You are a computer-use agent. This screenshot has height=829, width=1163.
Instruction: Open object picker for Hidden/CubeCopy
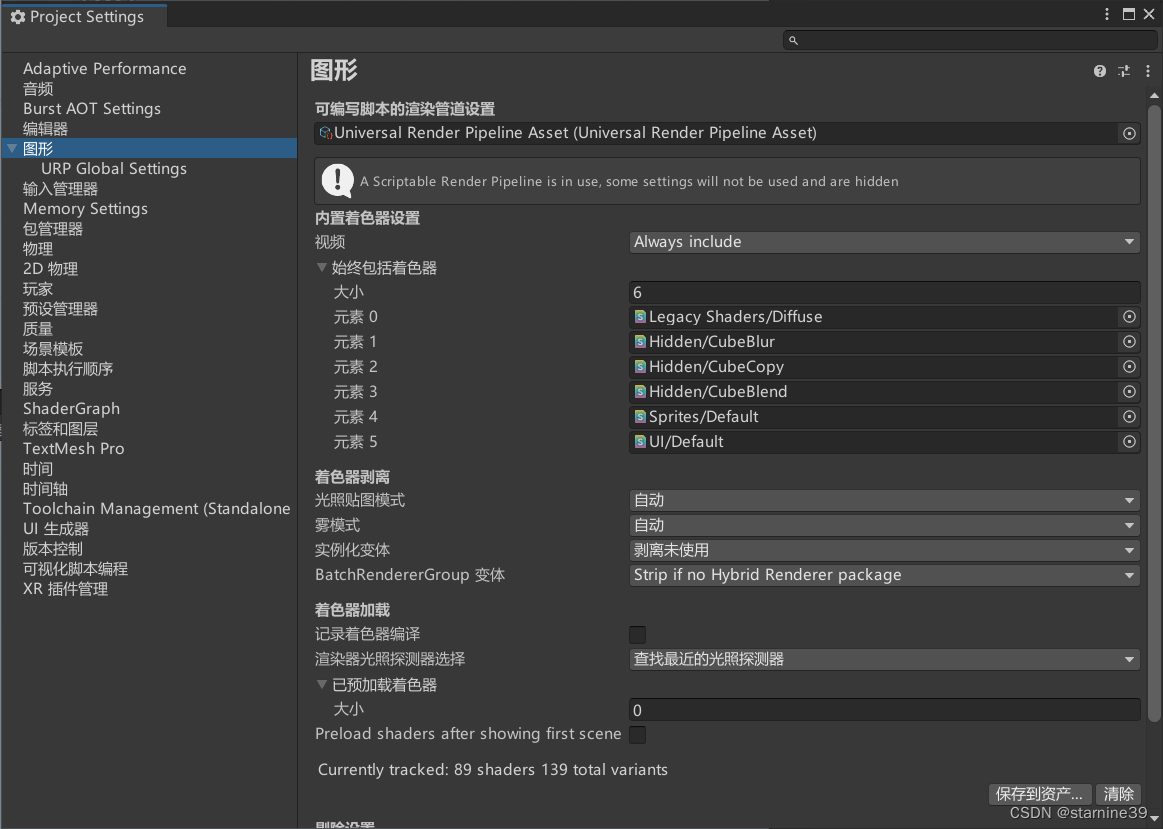[x=1129, y=367]
